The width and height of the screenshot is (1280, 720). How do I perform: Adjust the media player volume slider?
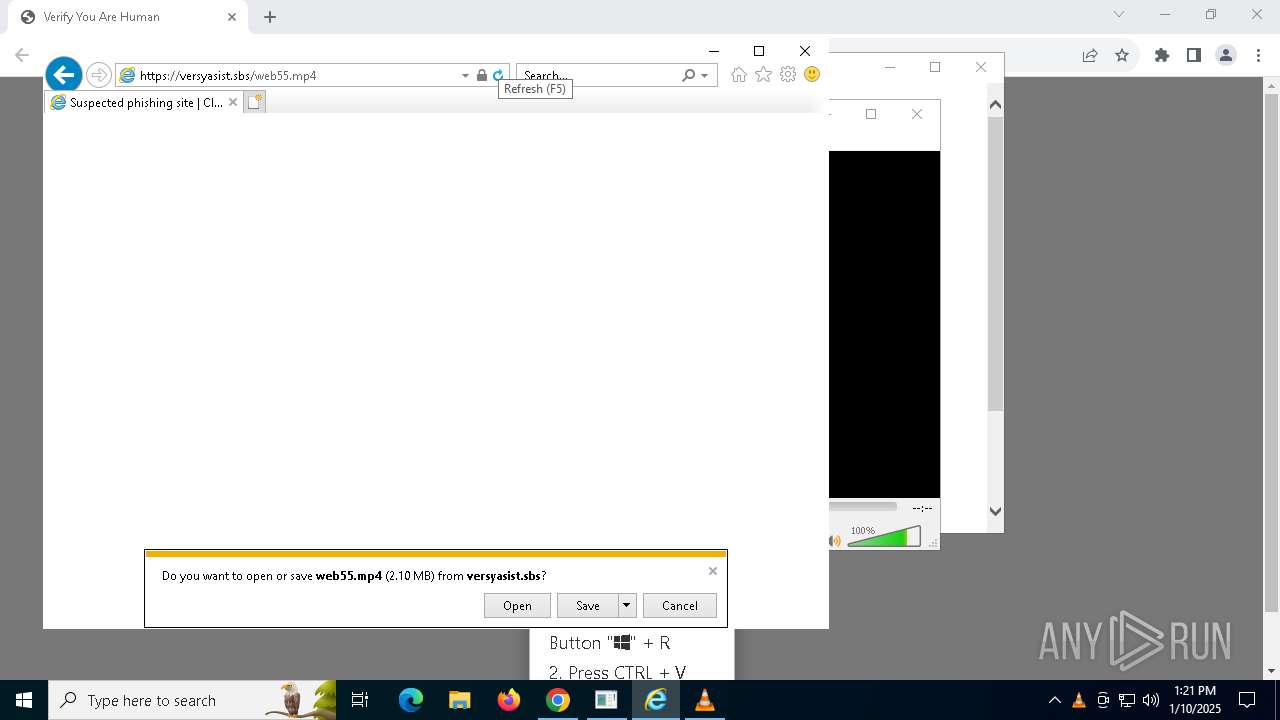[x=884, y=538]
